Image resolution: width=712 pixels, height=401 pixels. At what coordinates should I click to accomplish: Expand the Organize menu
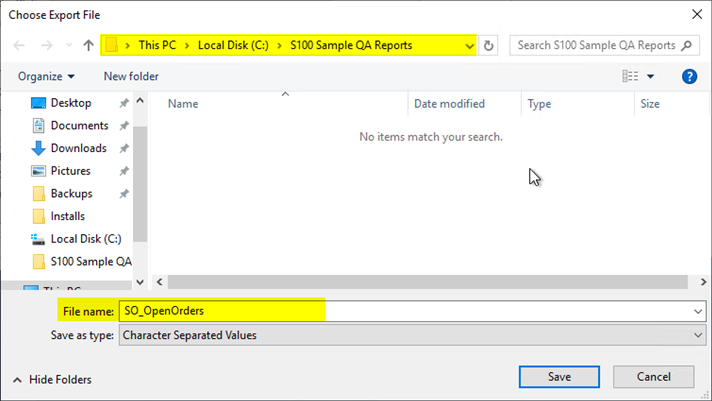click(46, 76)
